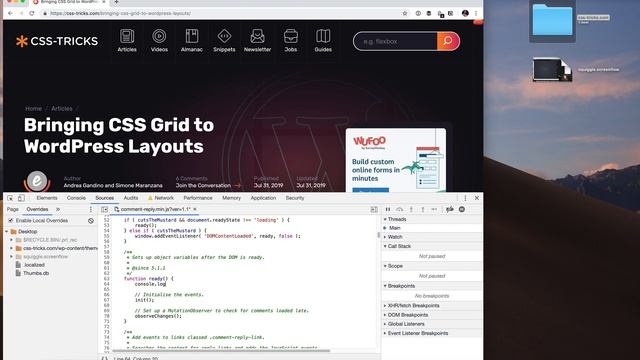Switch to the Performance panel tab

198,198
